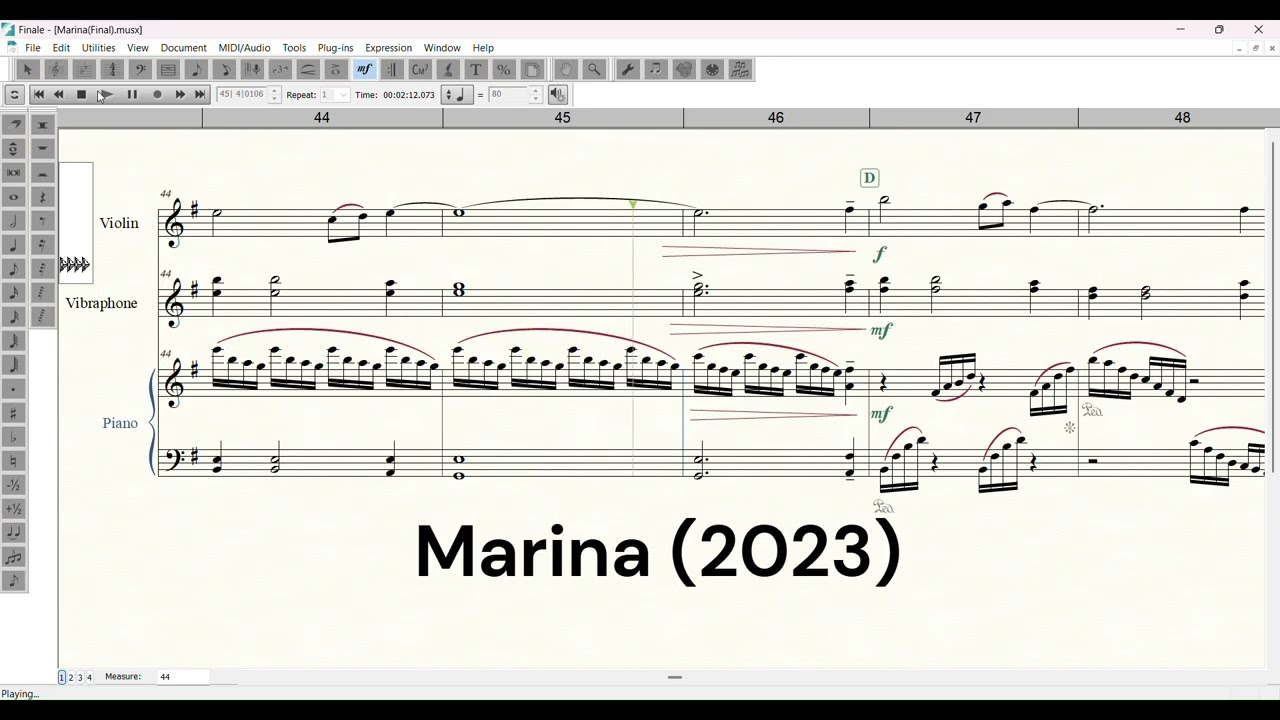Toggle the grace note entry tool
The width and height of the screenshot is (1280, 720).
(14, 581)
